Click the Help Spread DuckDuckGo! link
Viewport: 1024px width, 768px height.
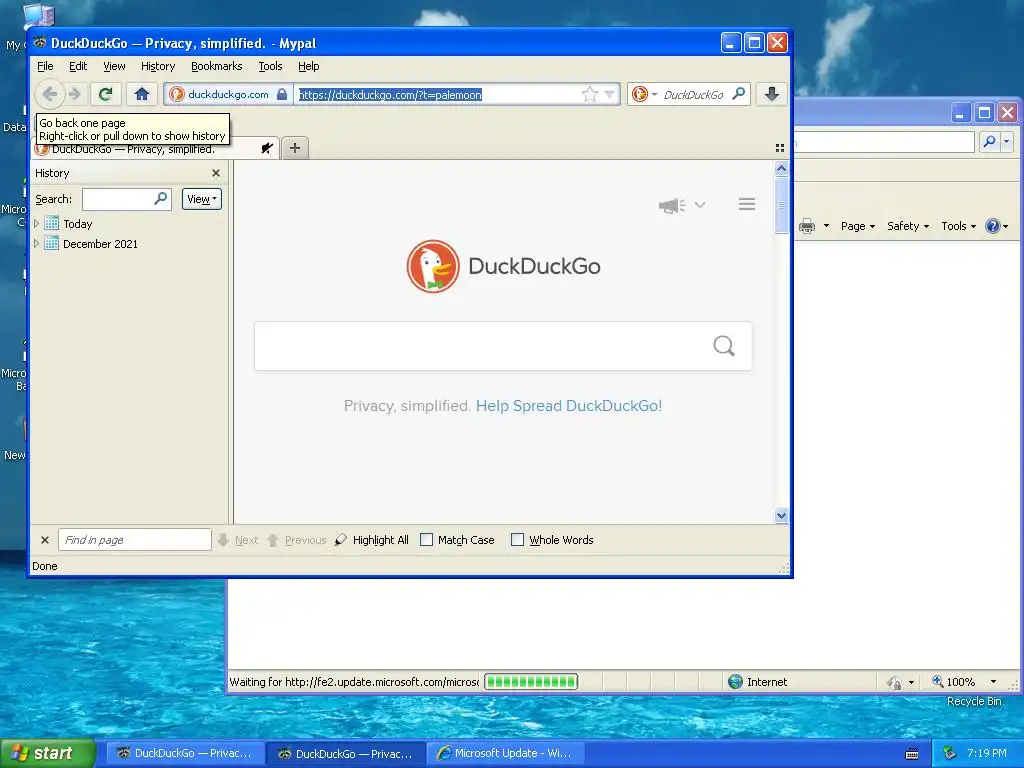coord(569,406)
